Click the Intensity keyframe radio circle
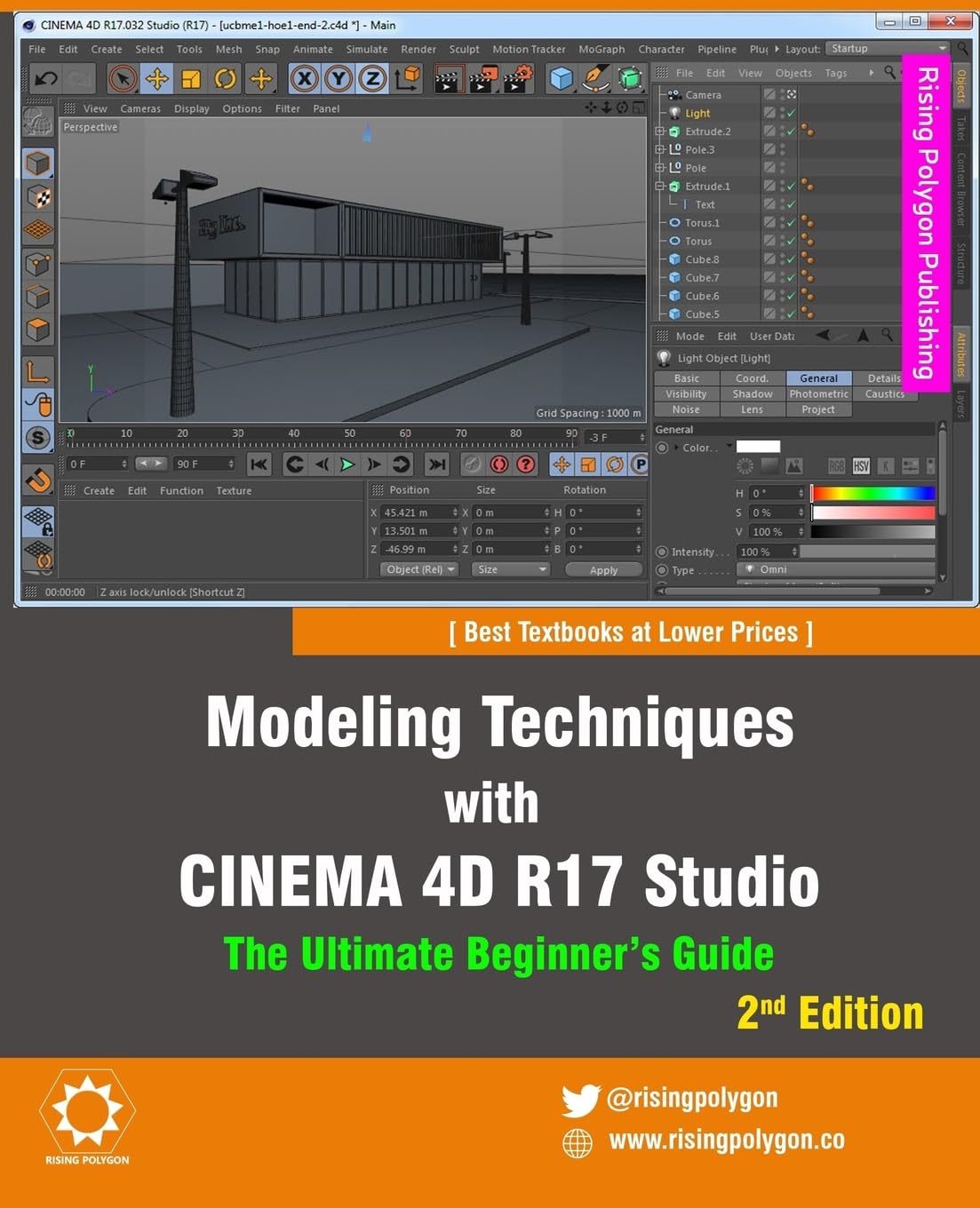 (x=662, y=552)
